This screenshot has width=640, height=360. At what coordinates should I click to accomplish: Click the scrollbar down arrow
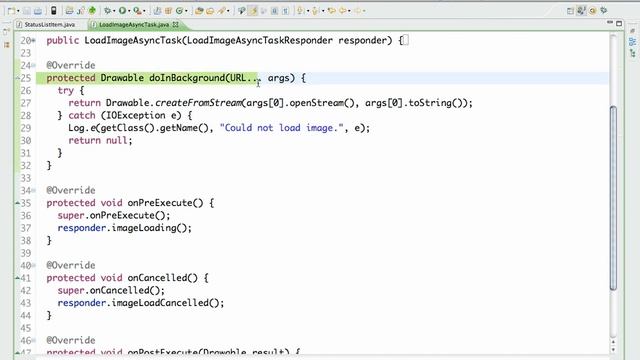tap(613, 350)
